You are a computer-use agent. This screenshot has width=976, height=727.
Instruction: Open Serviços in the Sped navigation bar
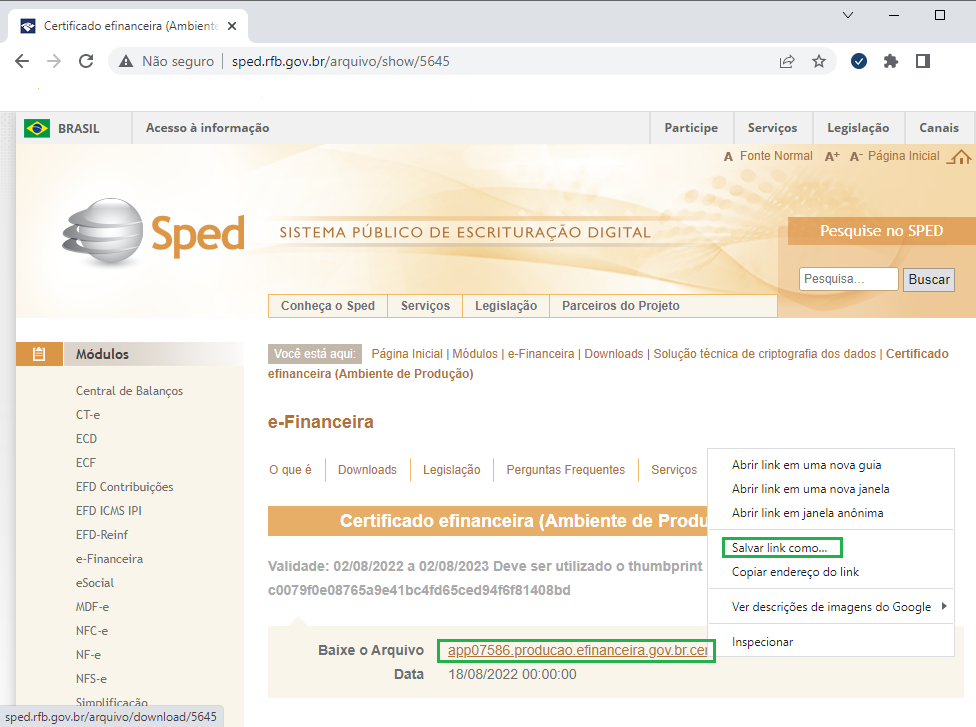pyautogui.click(x=425, y=306)
